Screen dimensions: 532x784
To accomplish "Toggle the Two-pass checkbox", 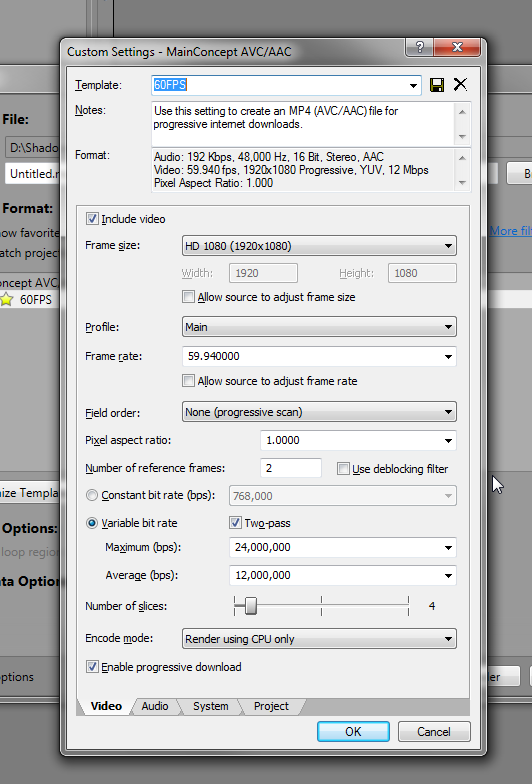I will pyautogui.click(x=235, y=523).
